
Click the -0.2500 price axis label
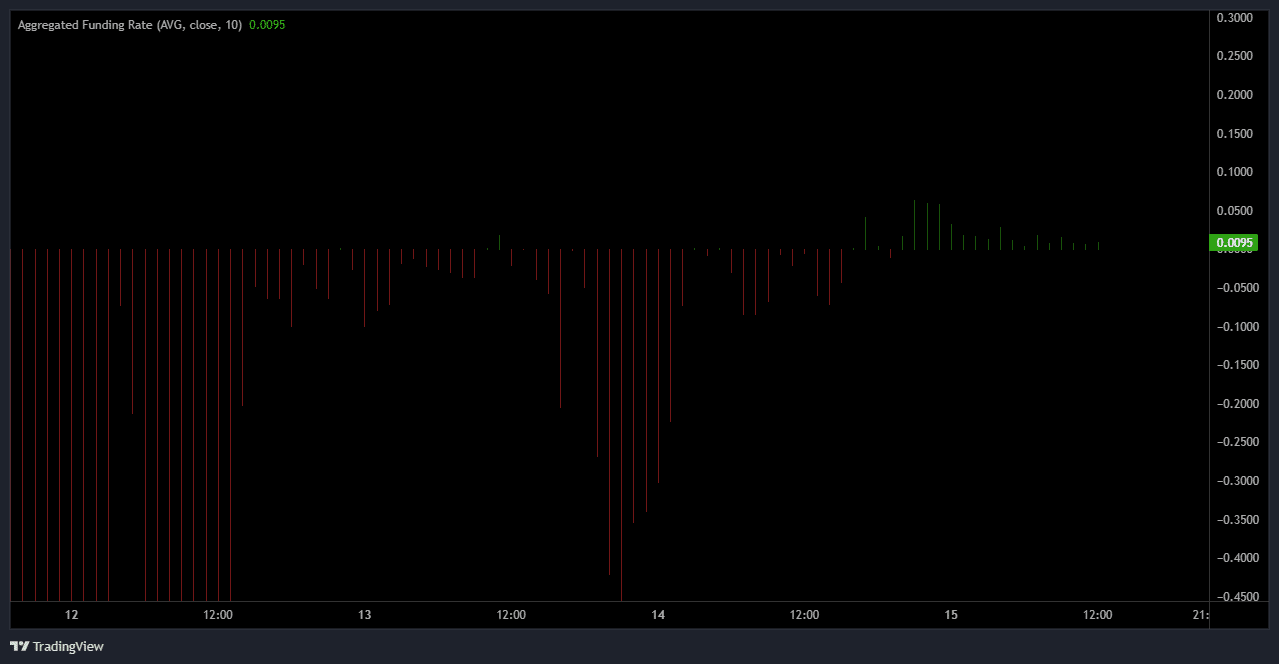pos(1232,442)
